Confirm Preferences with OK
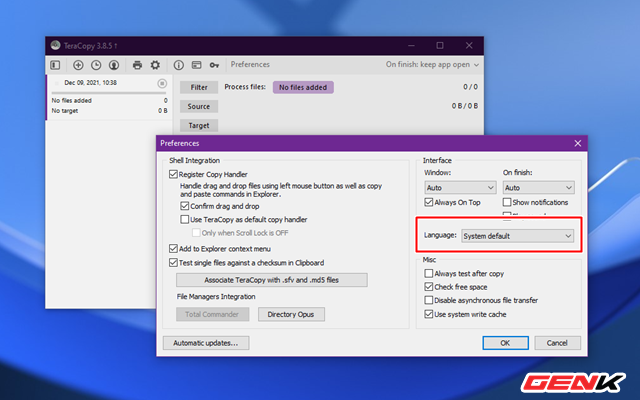Viewport: 640px width, 400px height. [505, 343]
